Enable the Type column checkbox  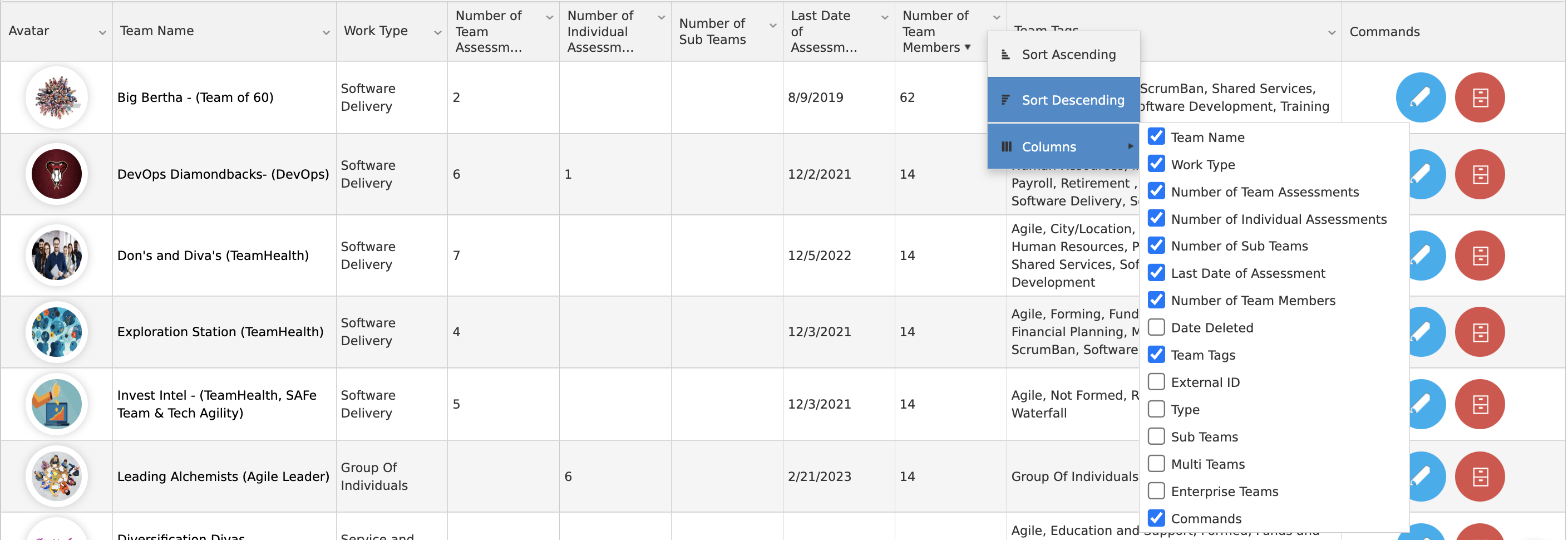[x=1156, y=409]
